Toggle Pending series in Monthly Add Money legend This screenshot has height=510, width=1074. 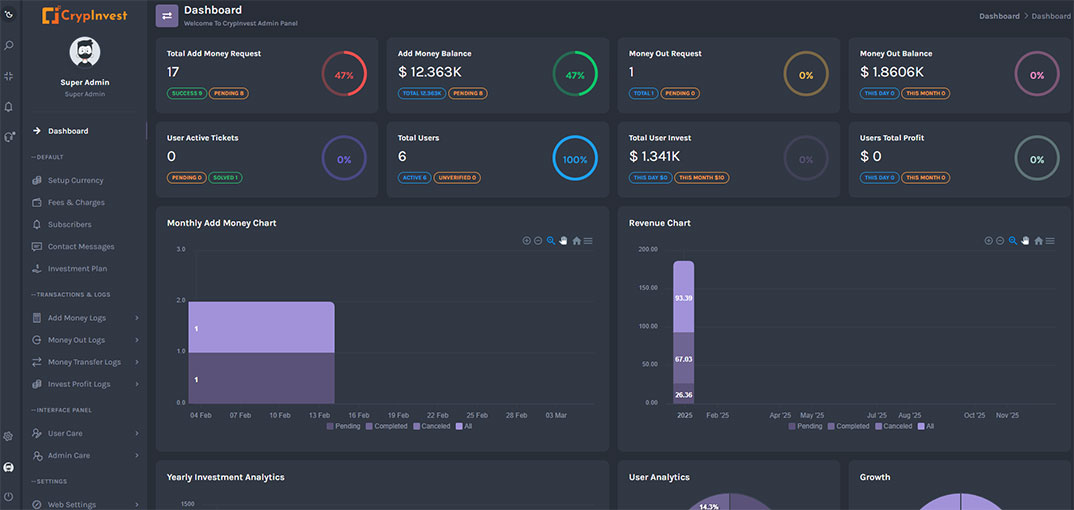(344, 426)
